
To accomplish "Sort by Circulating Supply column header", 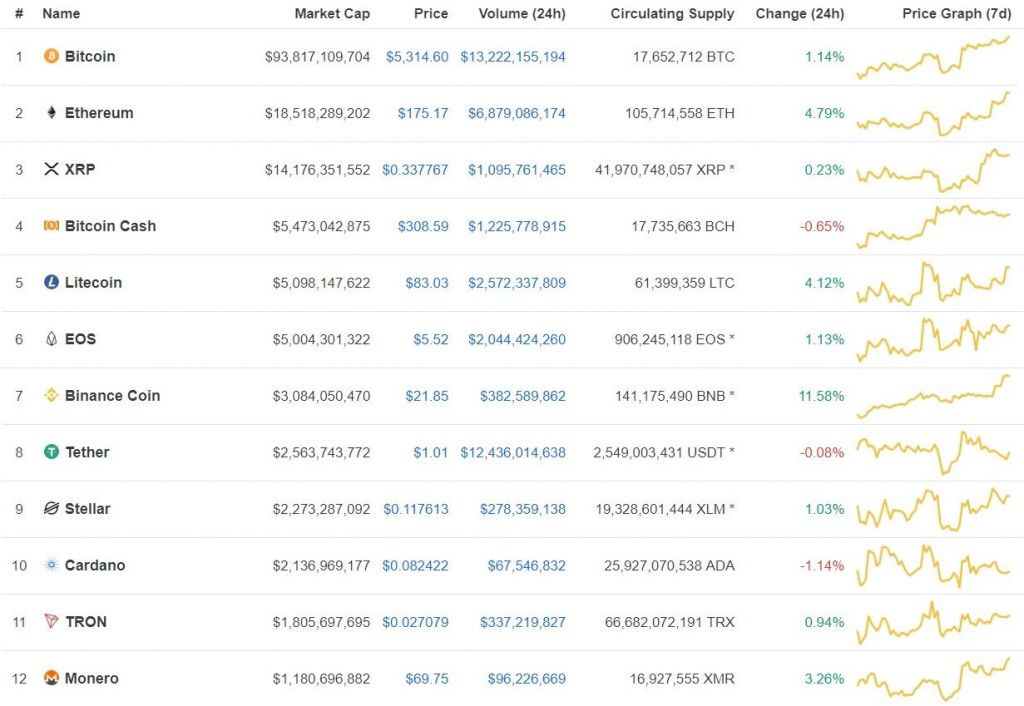I will (672, 14).
